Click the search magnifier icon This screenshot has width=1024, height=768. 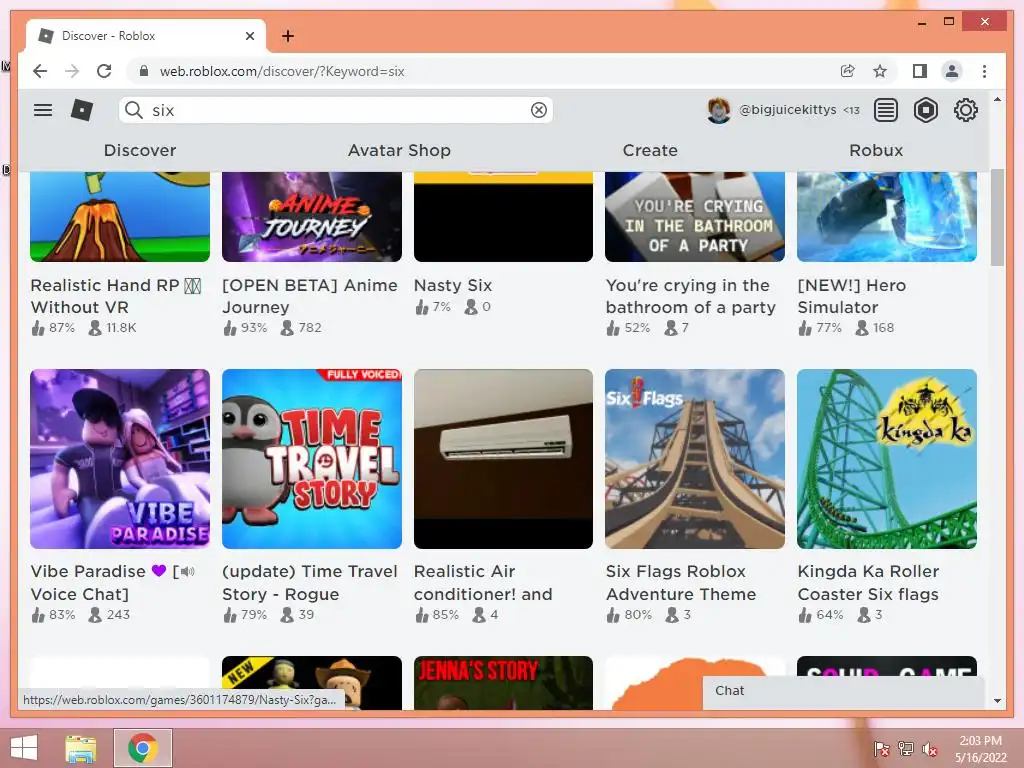tap(134, 110)
